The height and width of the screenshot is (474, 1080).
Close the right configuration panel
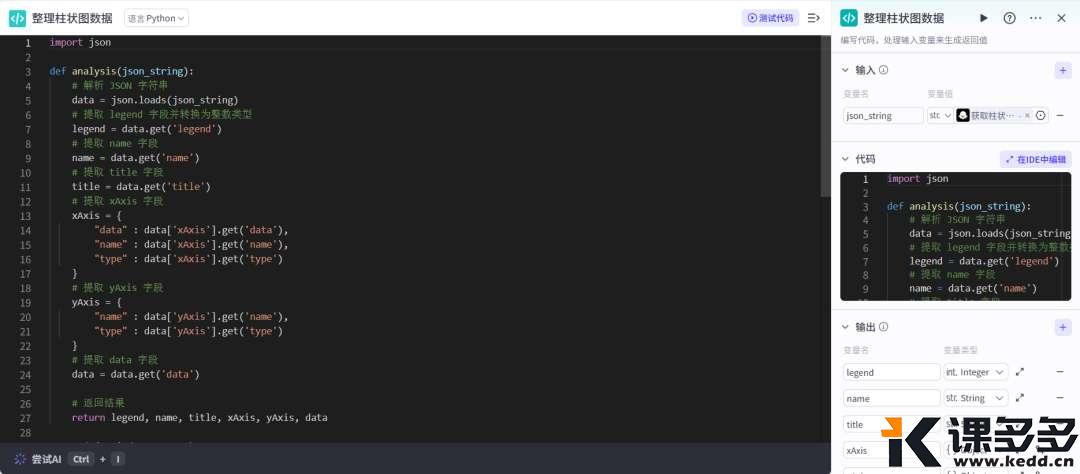click(x=1061, y=19)
